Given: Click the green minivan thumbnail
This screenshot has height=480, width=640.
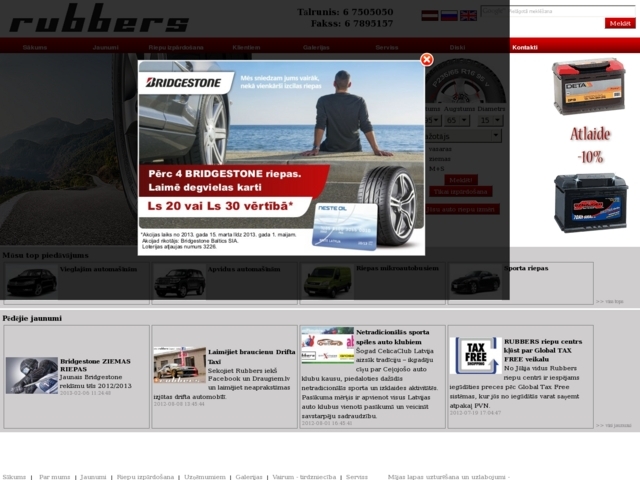Looking at the screenshot, I should [x=327, y=282].
